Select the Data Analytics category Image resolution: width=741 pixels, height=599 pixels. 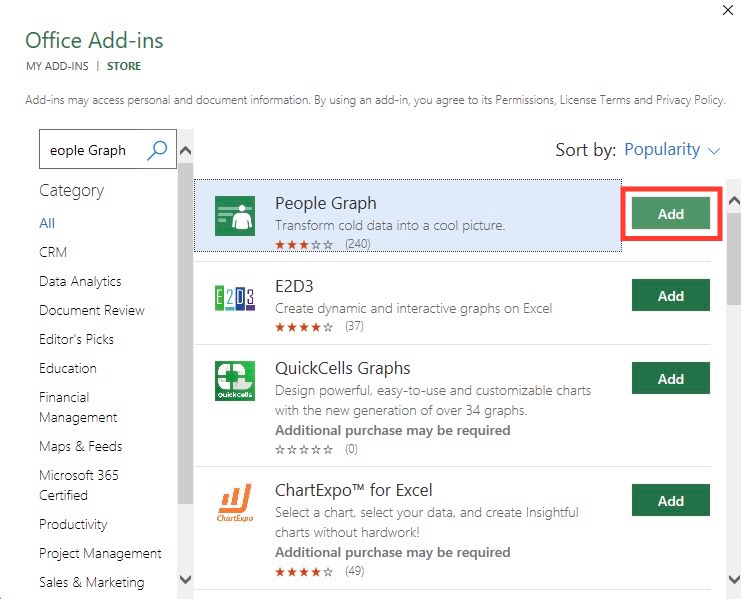pos(80,282)
